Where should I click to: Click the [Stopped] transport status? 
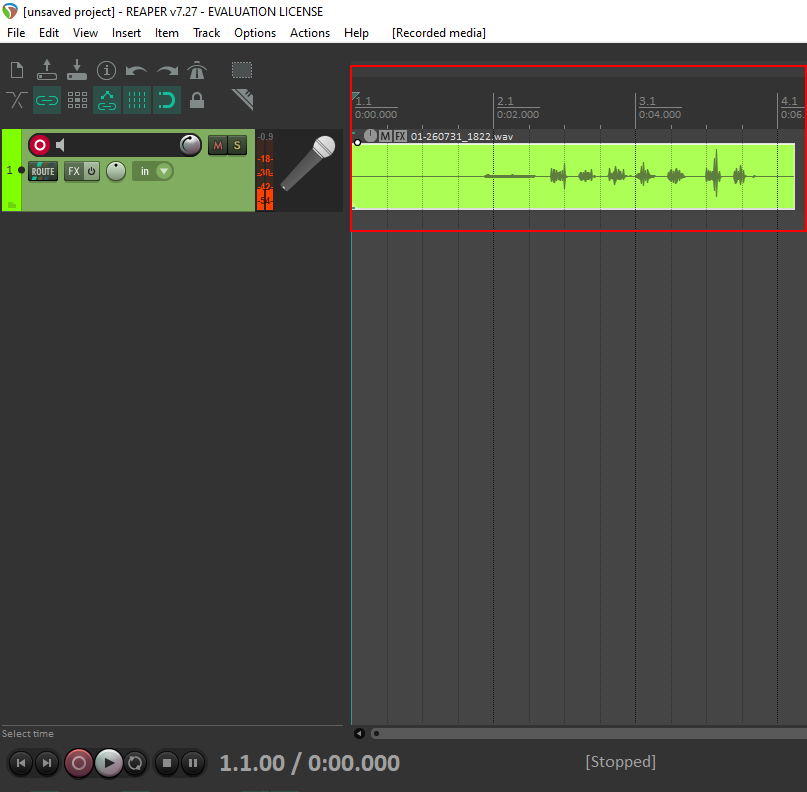[x=620, y=762]
